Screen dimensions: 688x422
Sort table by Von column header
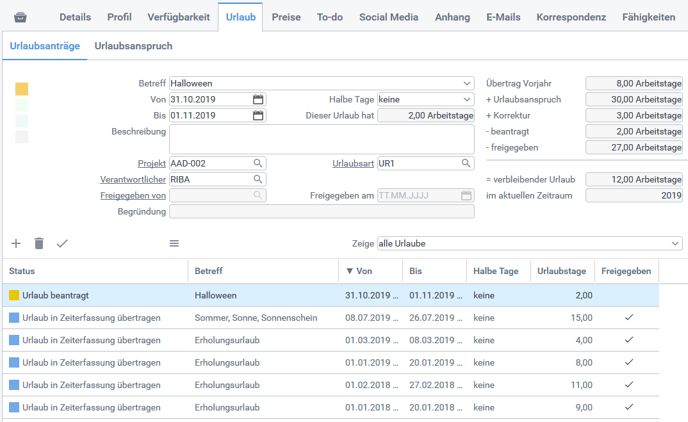[364, 271]
